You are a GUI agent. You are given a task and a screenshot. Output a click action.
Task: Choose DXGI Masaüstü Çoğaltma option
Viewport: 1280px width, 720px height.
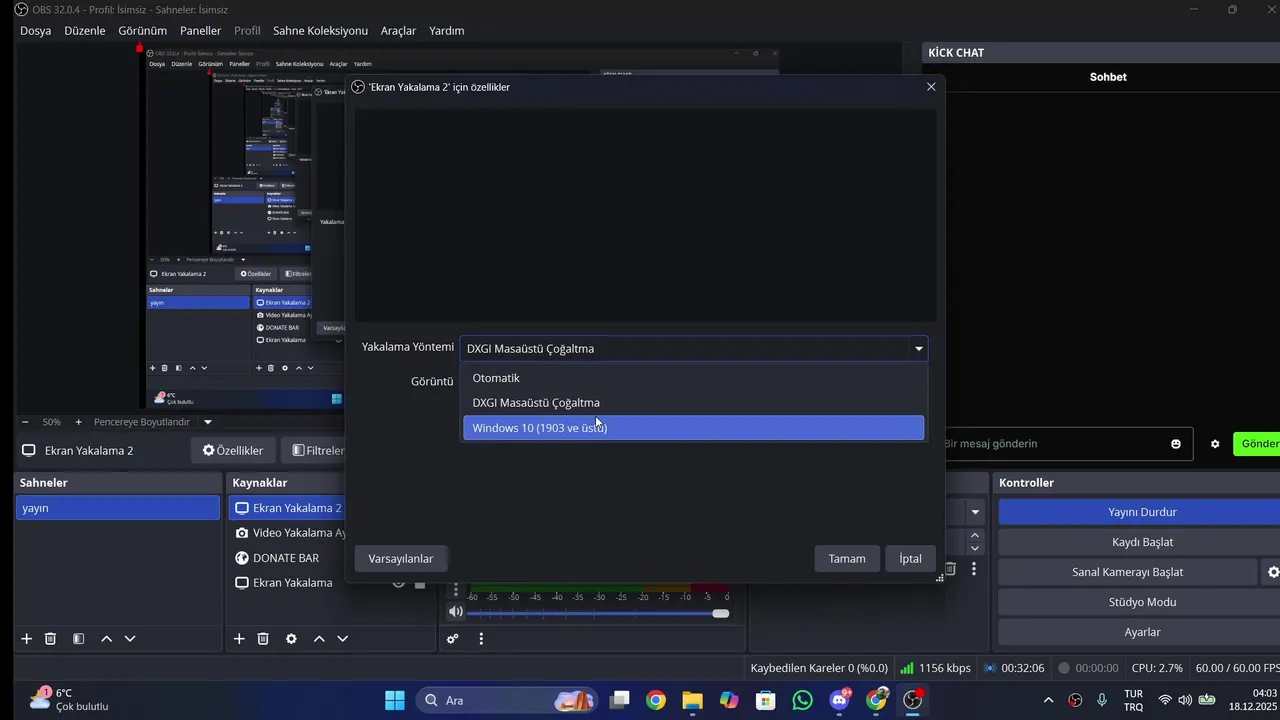[x=693, y=403]
